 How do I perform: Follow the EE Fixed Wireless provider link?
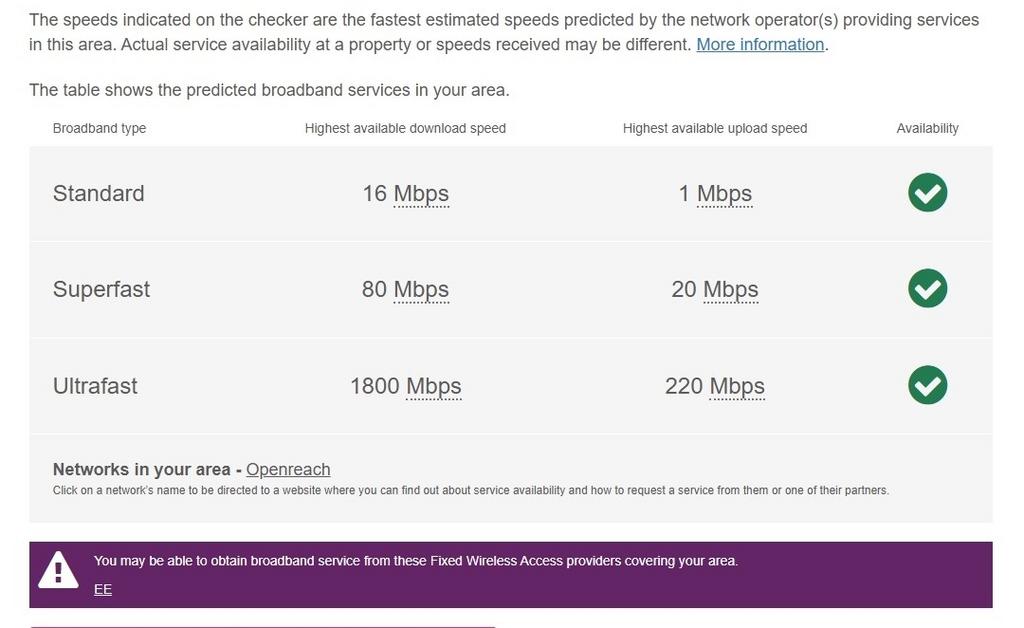pos(103,589)
